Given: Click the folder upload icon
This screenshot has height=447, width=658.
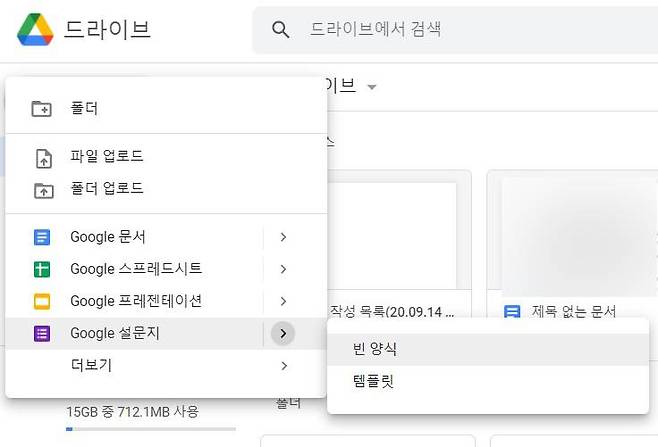Looking at the screenshot, I should tap(42, 189).
